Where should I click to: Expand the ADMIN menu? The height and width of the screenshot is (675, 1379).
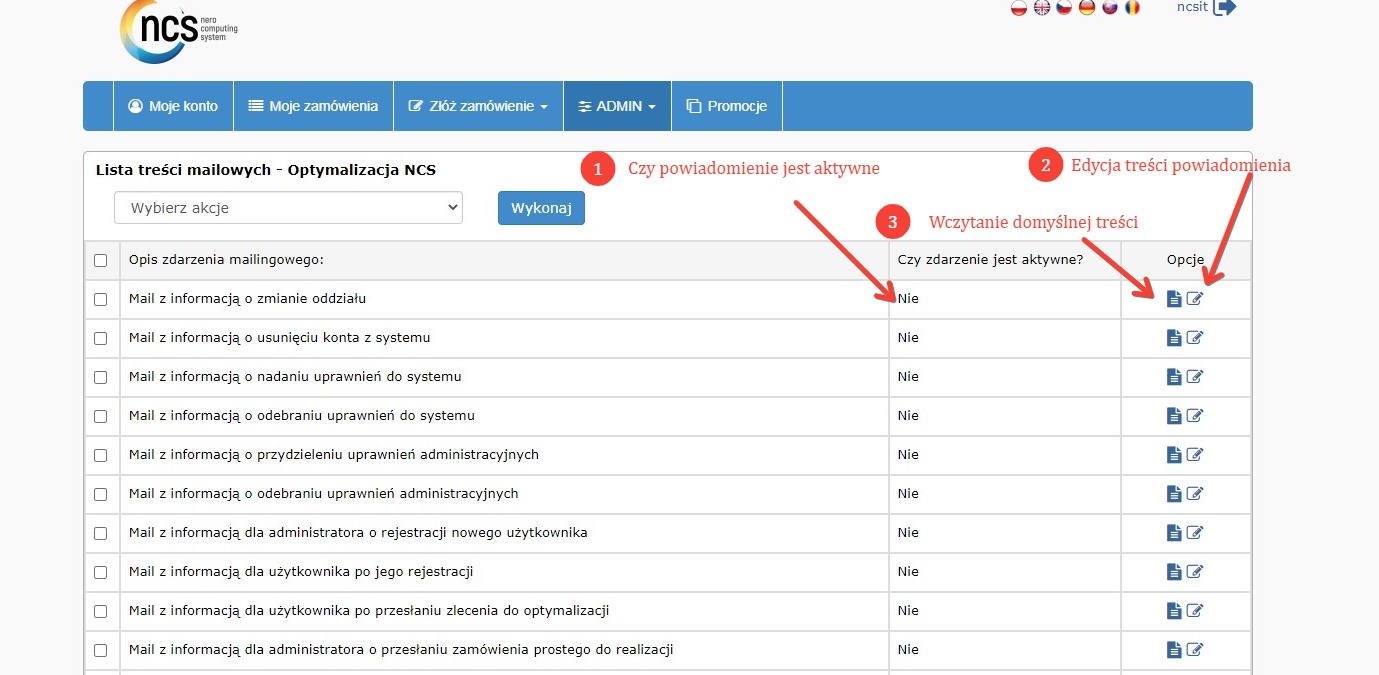click(617, 106)
